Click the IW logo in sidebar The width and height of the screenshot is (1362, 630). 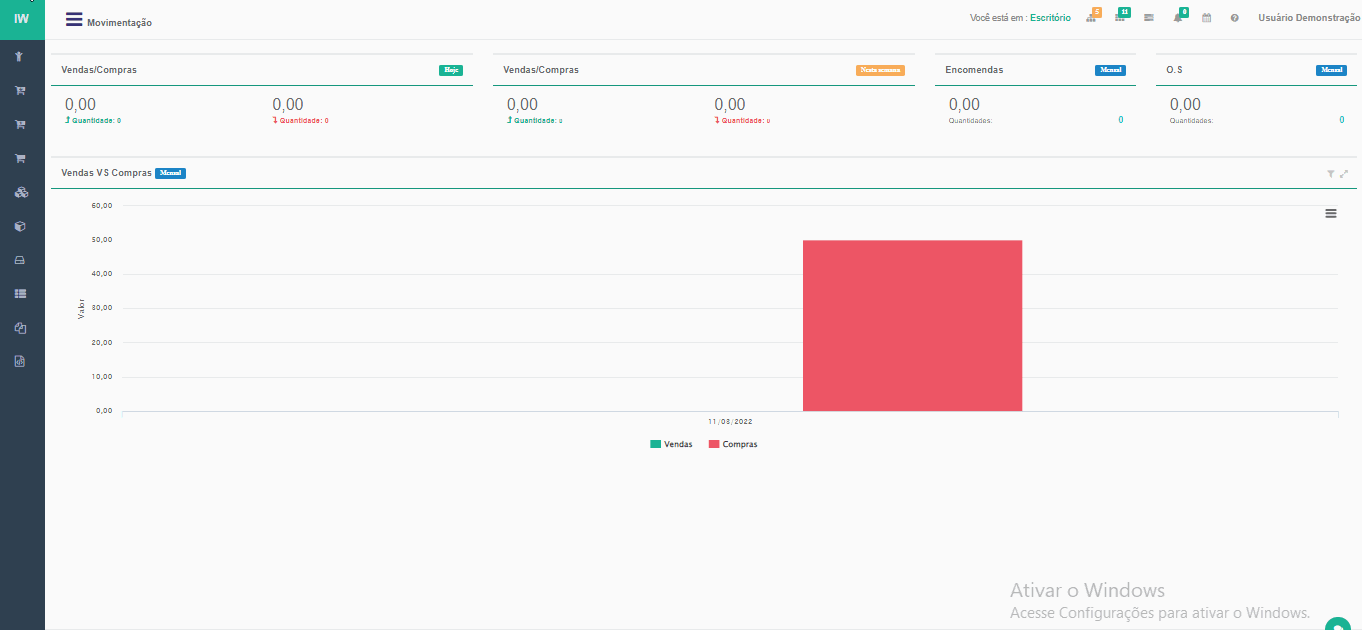[22, 19]
